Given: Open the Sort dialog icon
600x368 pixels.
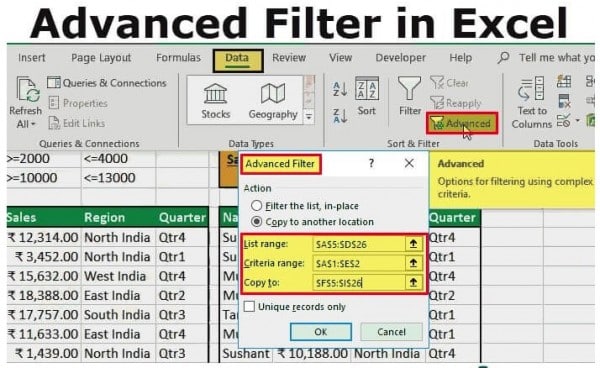Looking at the screenshot, I should pyautogui.click(x=367, y=89).
